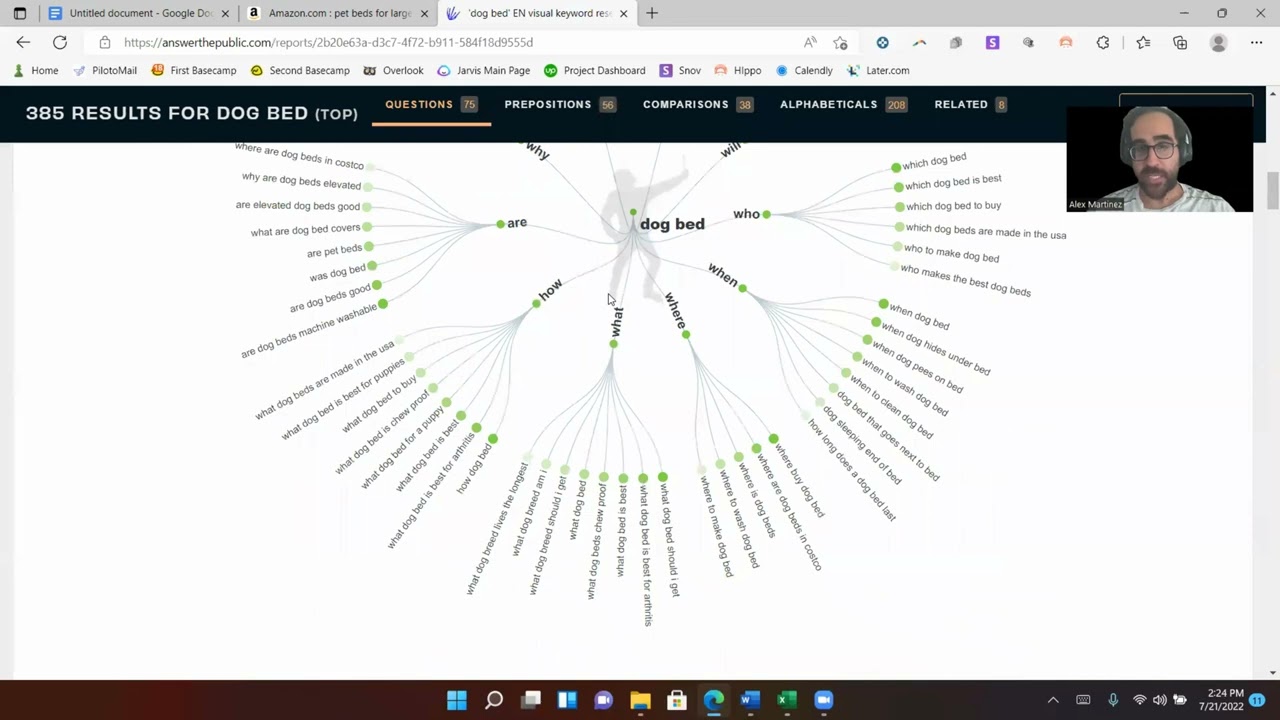The height and width of the screenshot is (720, 1280).
Task: Open the browser profile avatar
Action: pyautogui.click(x=1218, y=42)
